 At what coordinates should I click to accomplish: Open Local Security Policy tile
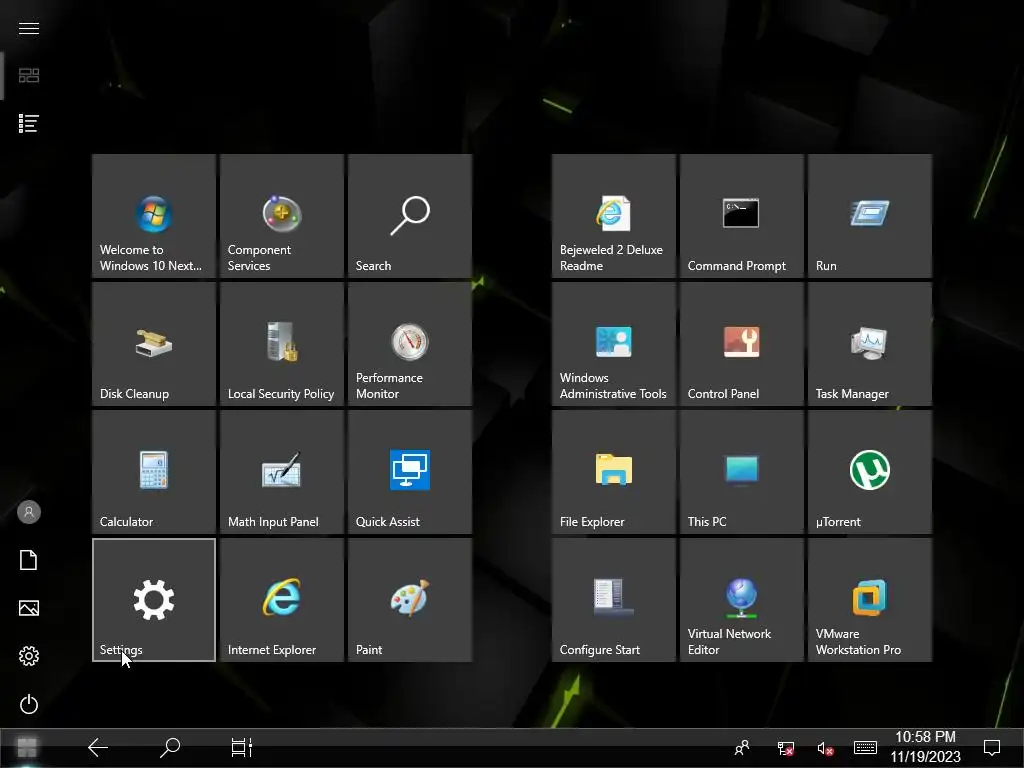click(281, 344)
